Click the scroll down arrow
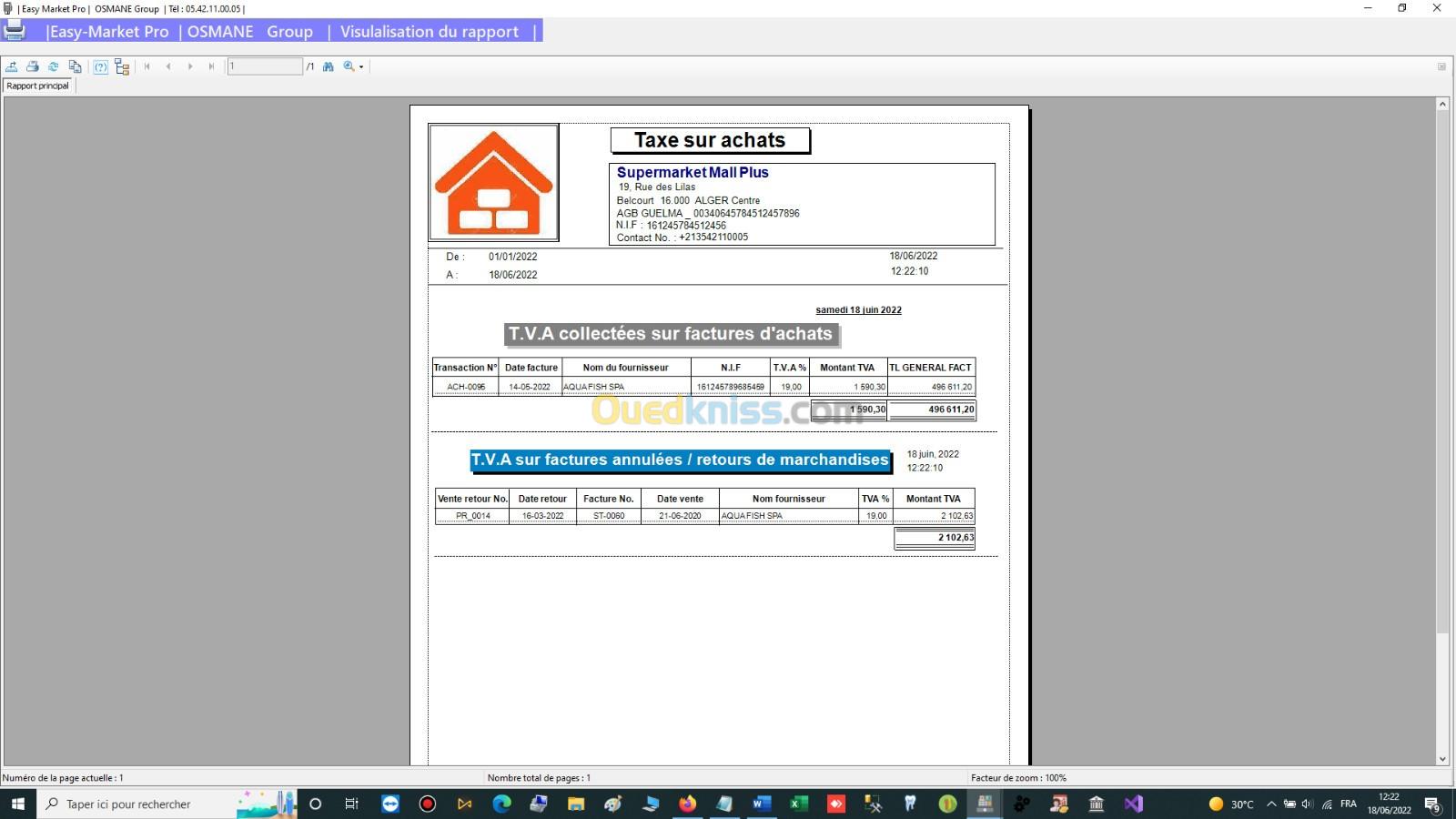 tap(1442, 758)
